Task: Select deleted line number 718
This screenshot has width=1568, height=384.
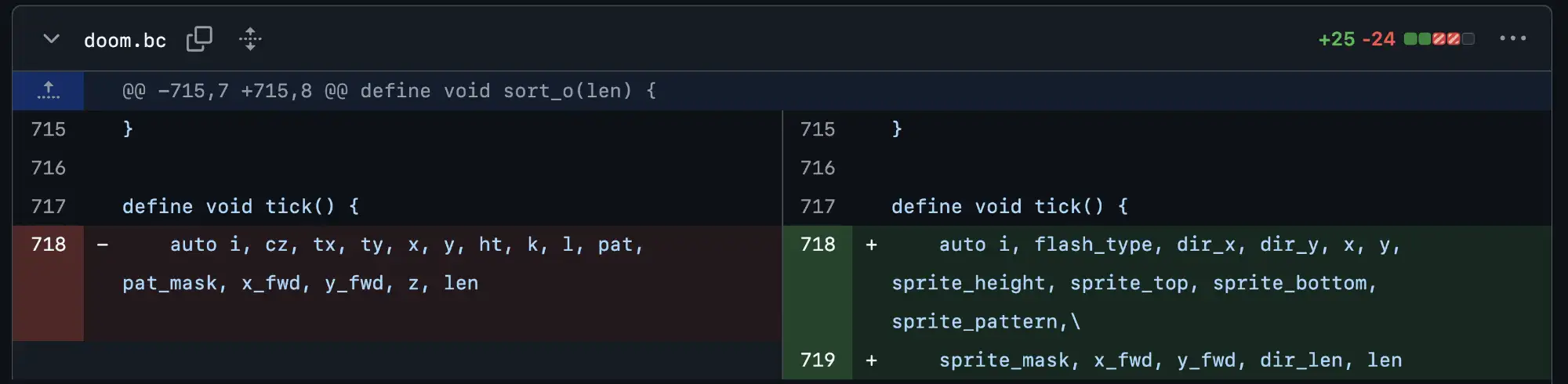Action: tap(48, 245)
